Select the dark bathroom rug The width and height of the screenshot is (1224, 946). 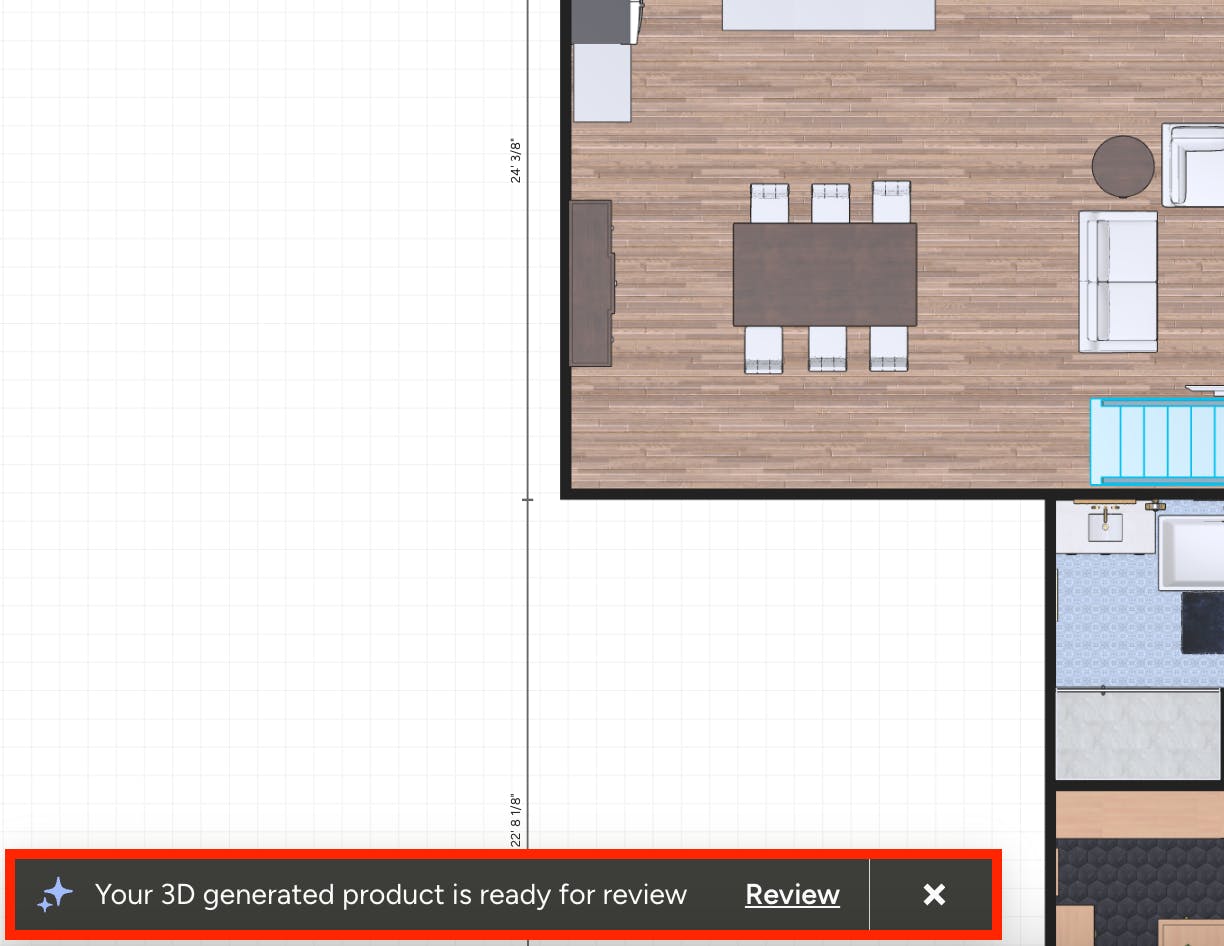click(1202, 623)
